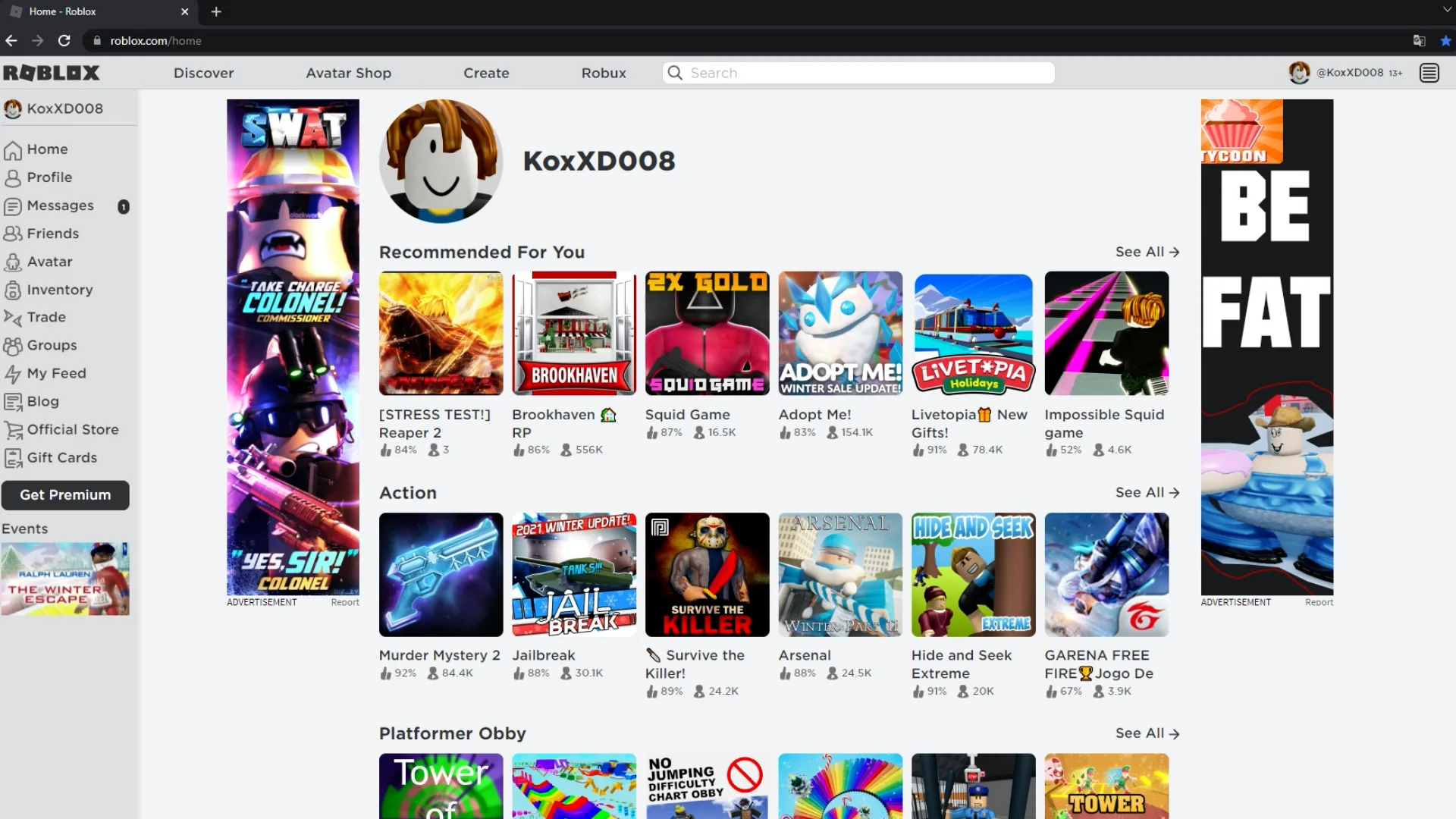Open the Arsenal game thumbnail
The image size is (1456, 819).
840,575
